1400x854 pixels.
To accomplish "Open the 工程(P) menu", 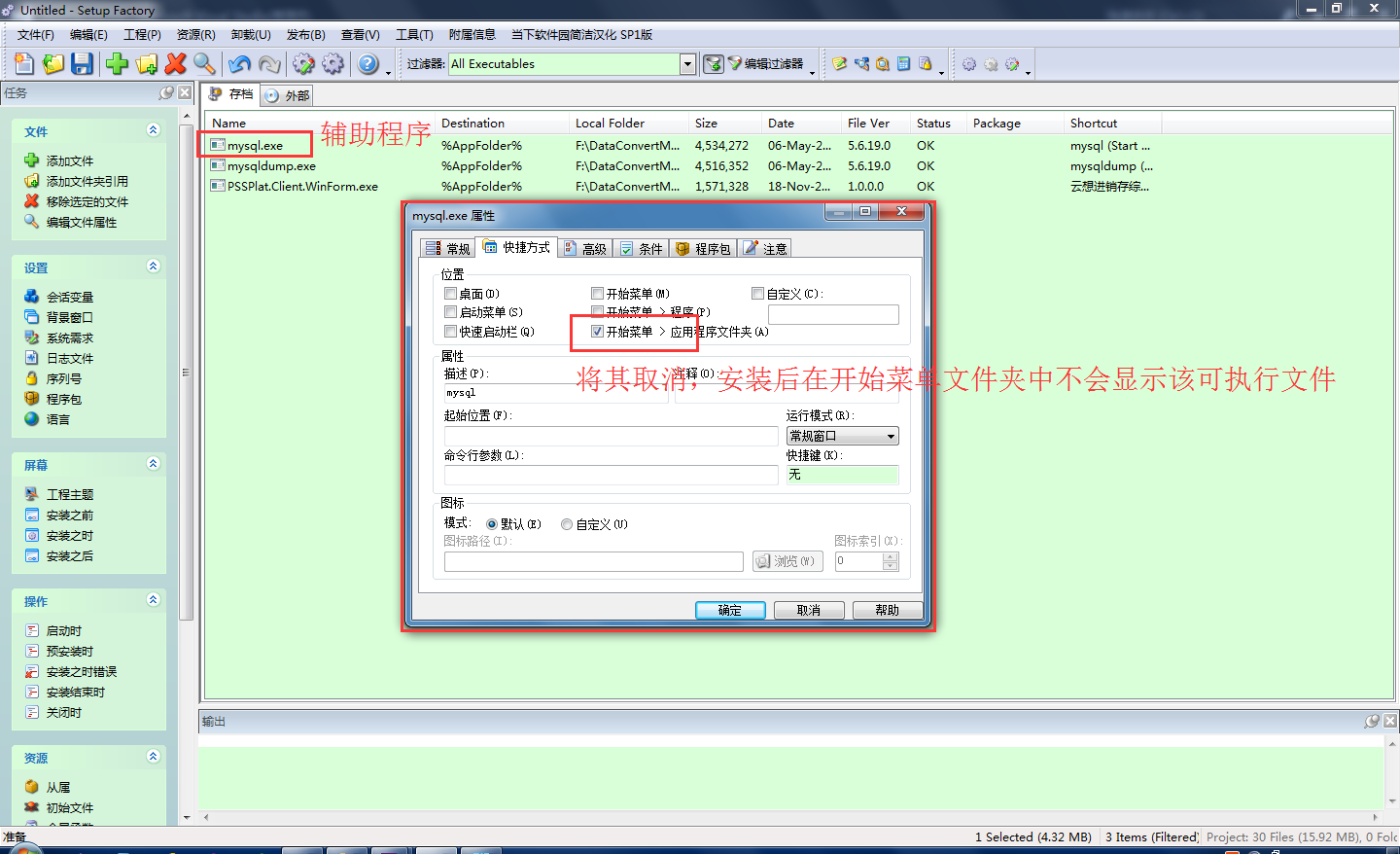I will coord(142,34).
